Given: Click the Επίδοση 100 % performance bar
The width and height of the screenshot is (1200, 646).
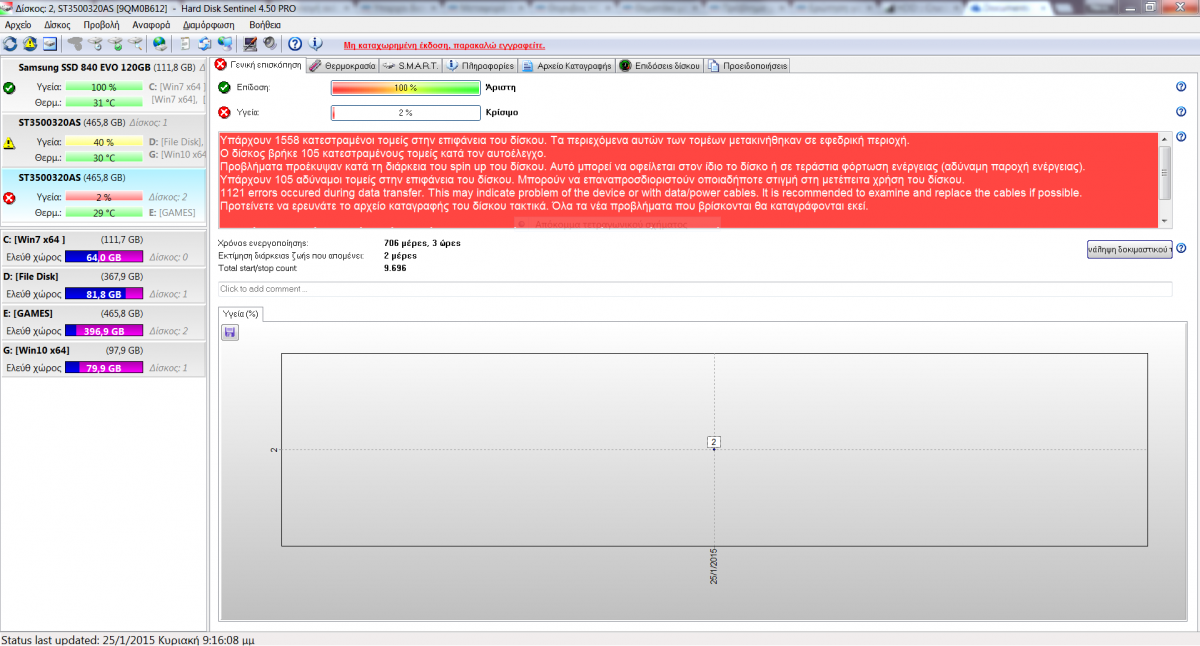Looking at the screenshot, I should (406, 87).
